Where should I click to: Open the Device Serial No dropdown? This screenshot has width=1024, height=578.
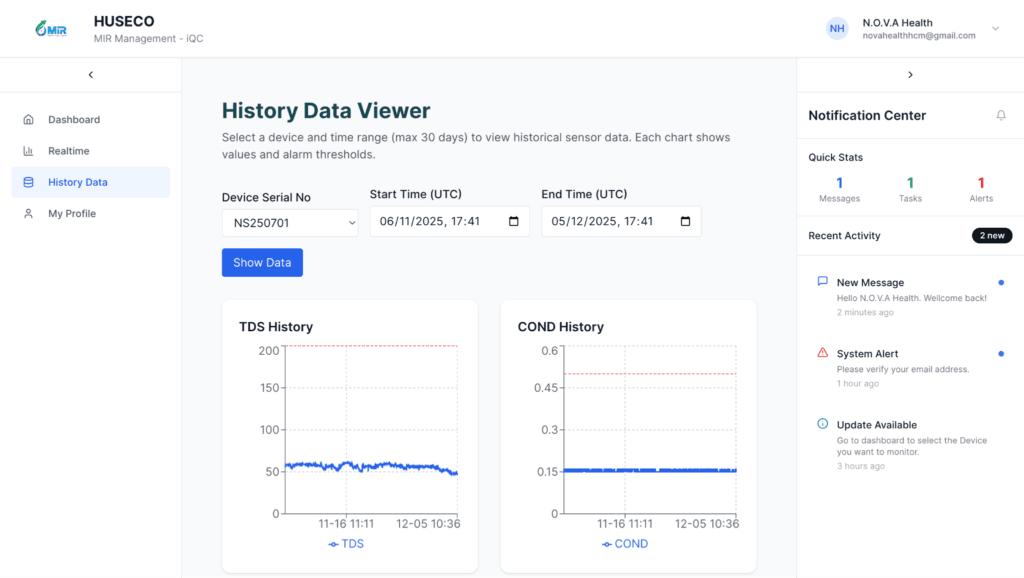290,223
